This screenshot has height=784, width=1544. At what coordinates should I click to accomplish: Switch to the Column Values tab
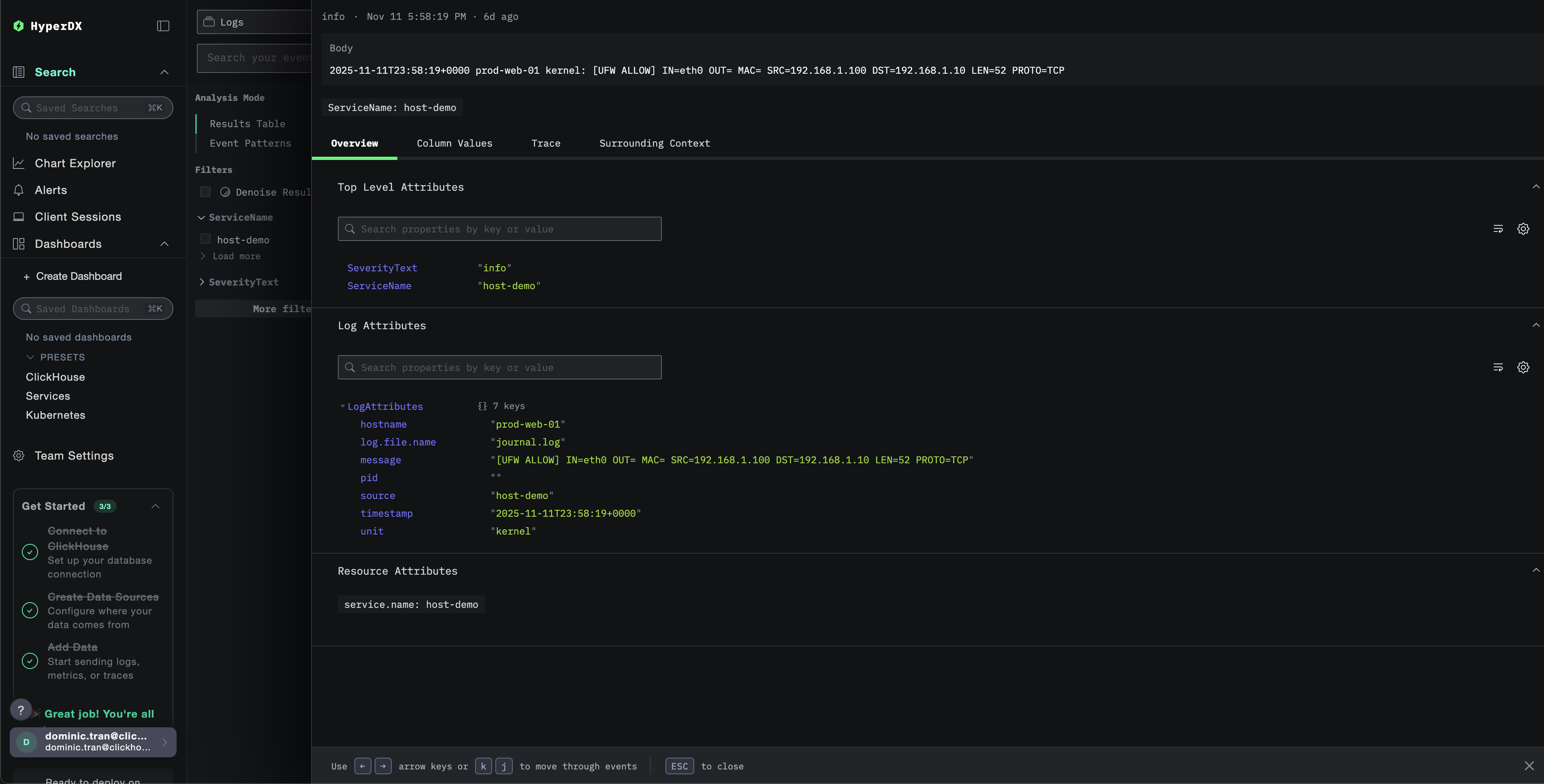pyautogui.click(x=454, y=143)
